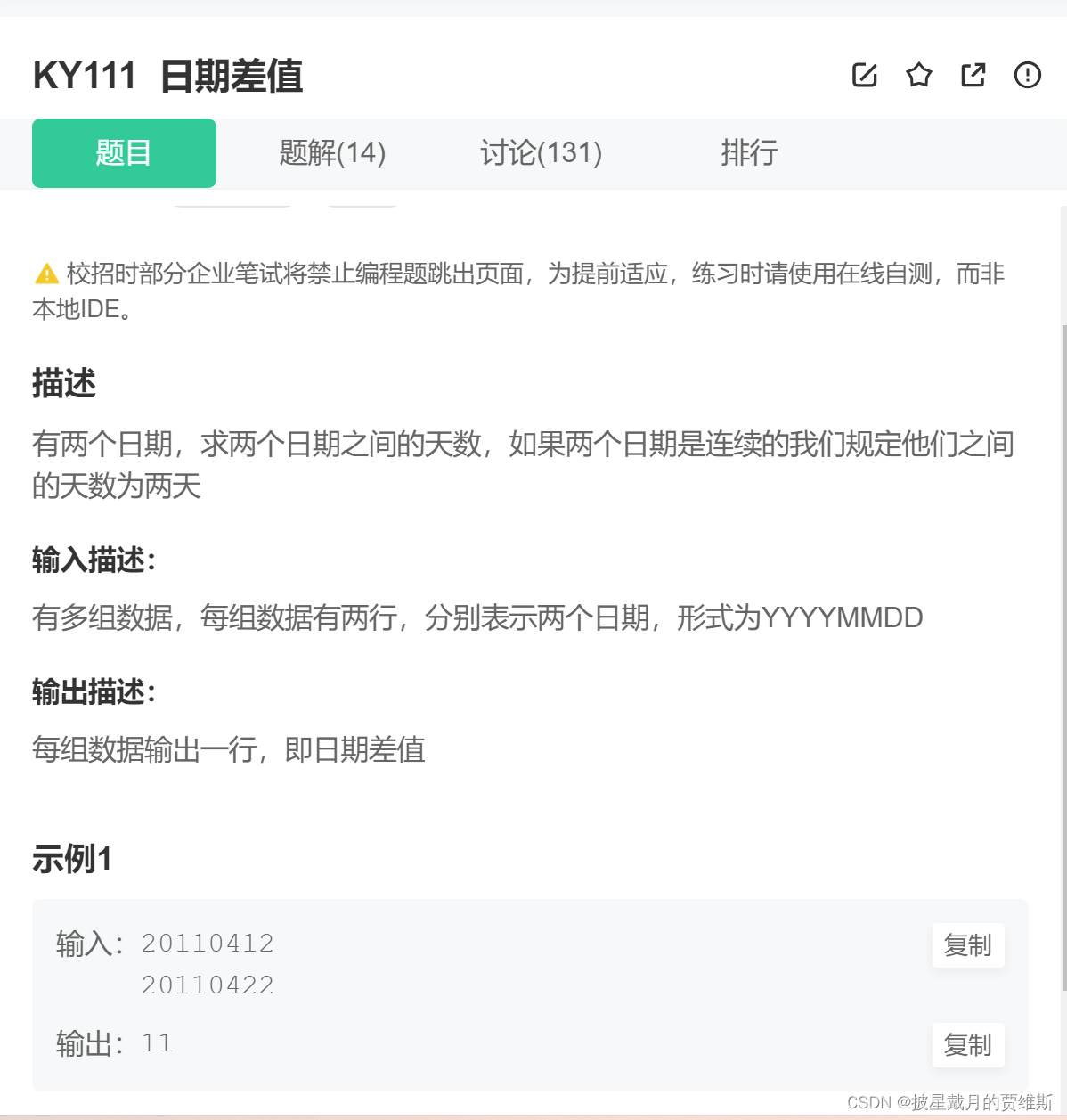Image resolution: width=1067 pixels, height=1120 pixels.
Task: Click the title text KY111 日期差值
Action: (168, 76)
